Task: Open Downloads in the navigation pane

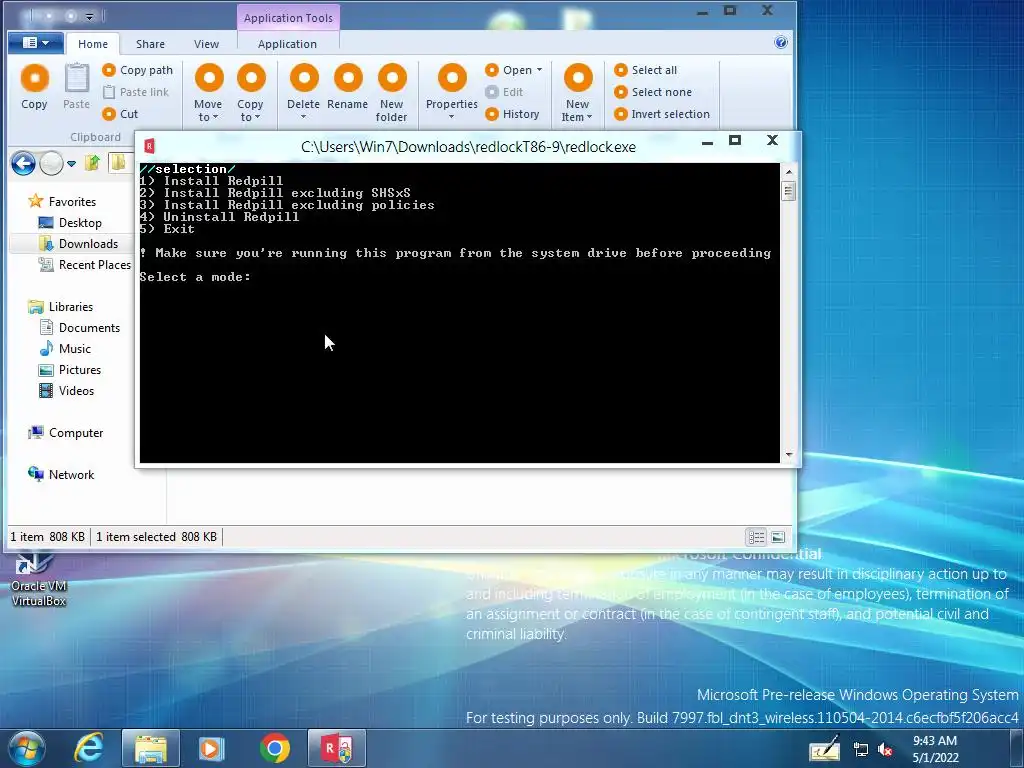Action: 79,244
